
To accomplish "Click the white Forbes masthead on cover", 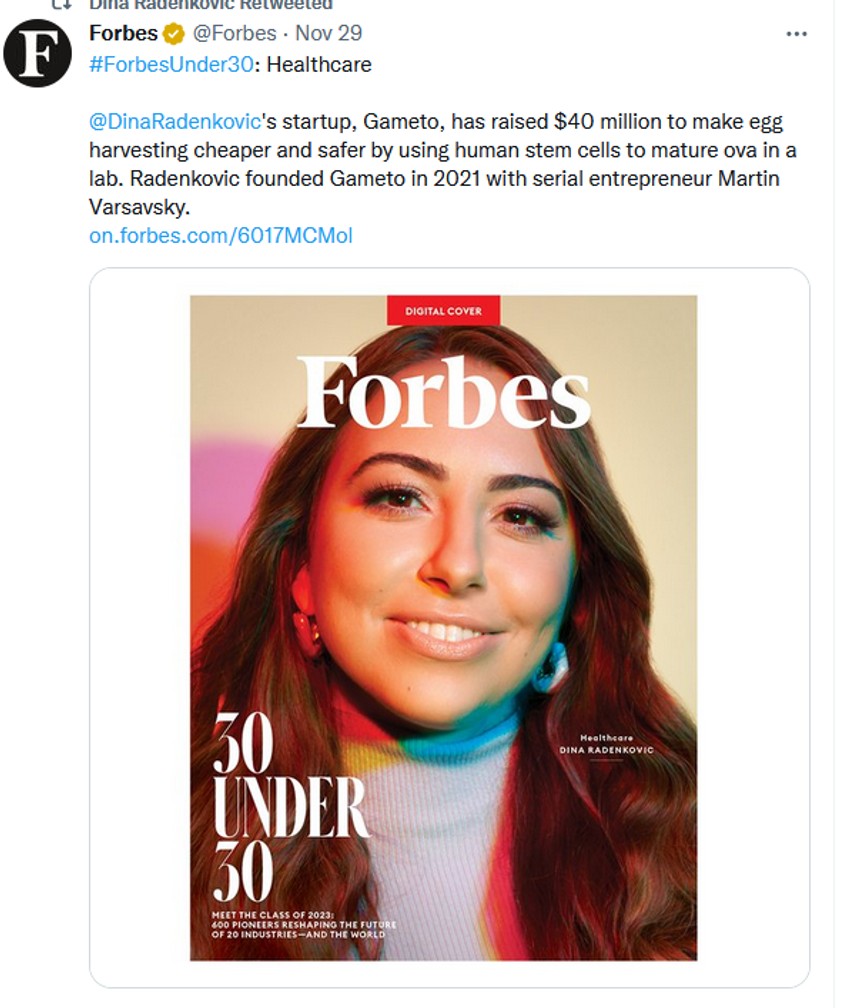I will [x=443, y=393].
